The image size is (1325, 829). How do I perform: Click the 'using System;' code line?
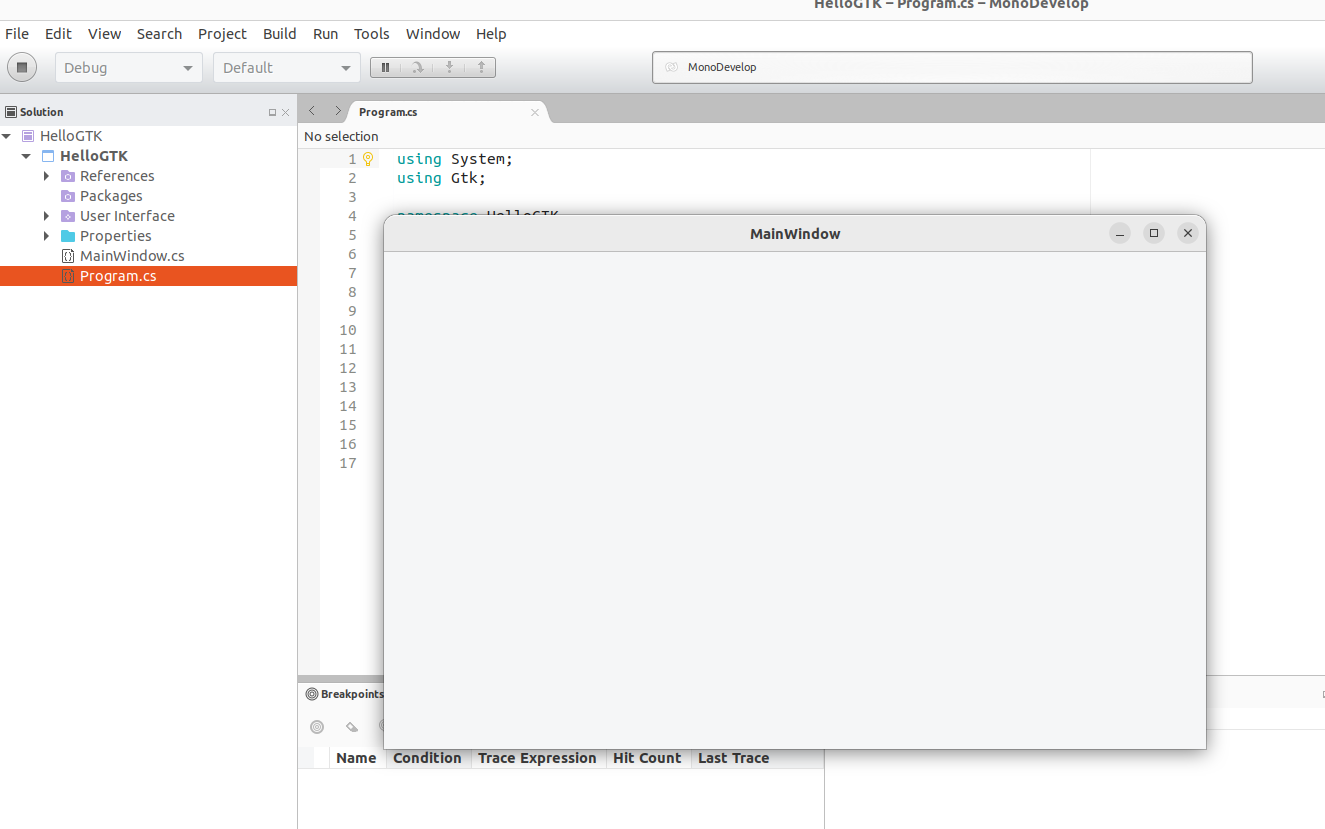(455, 159)
